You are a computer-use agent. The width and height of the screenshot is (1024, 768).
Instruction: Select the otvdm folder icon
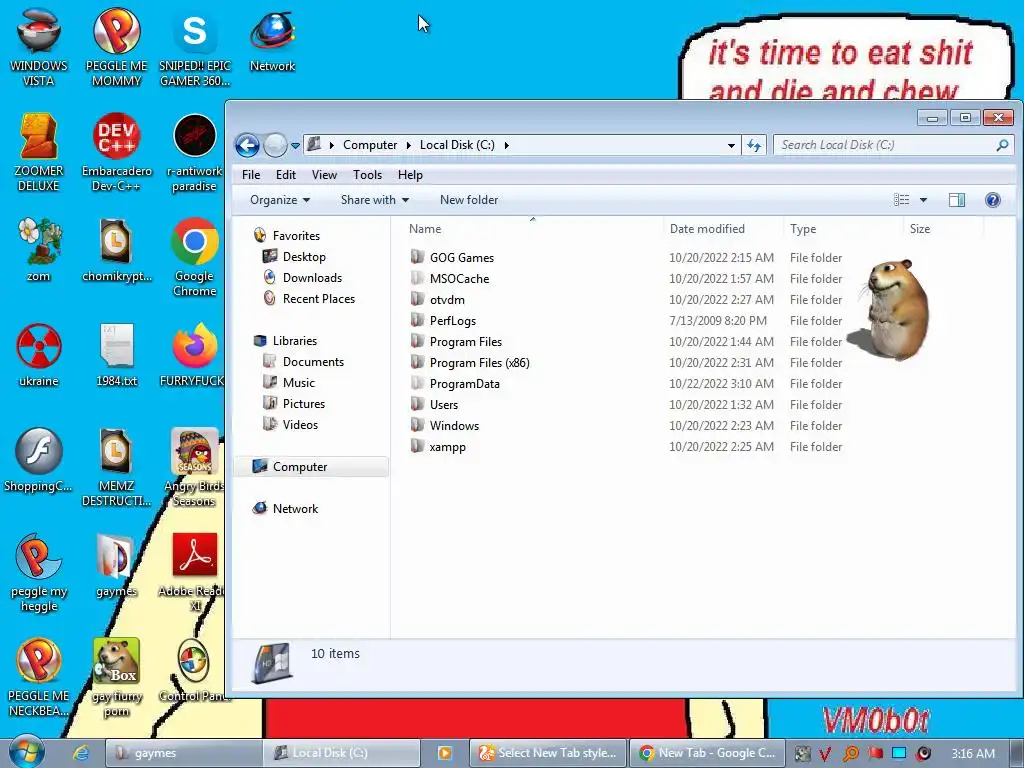417,299
